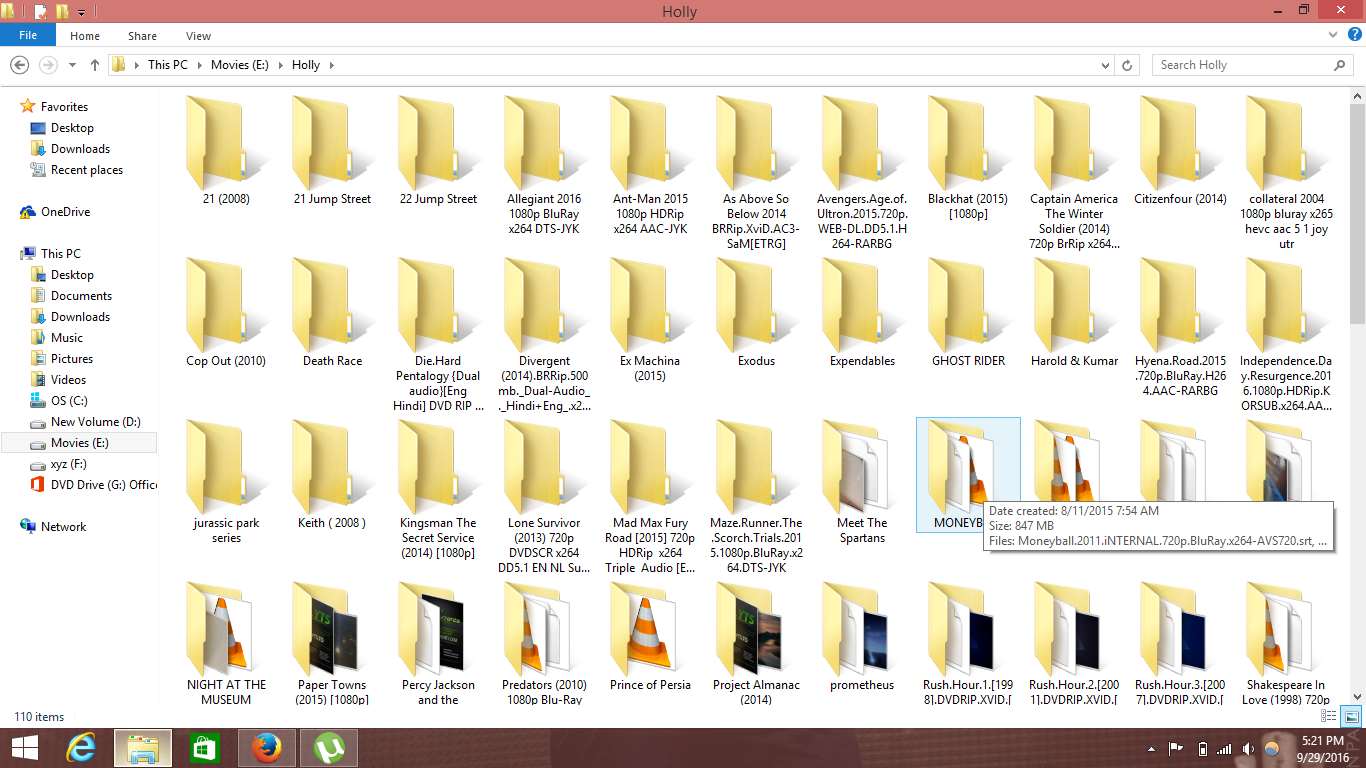Open Firefox from taskbar
Viewport: 1366px width, 768px height.
point(266,748)
